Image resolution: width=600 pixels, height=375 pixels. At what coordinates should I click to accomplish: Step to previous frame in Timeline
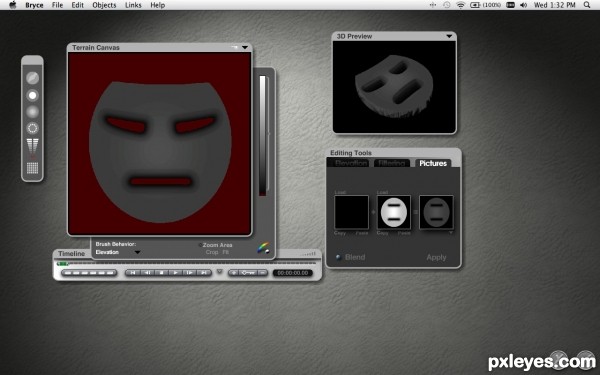coord(147,273)
